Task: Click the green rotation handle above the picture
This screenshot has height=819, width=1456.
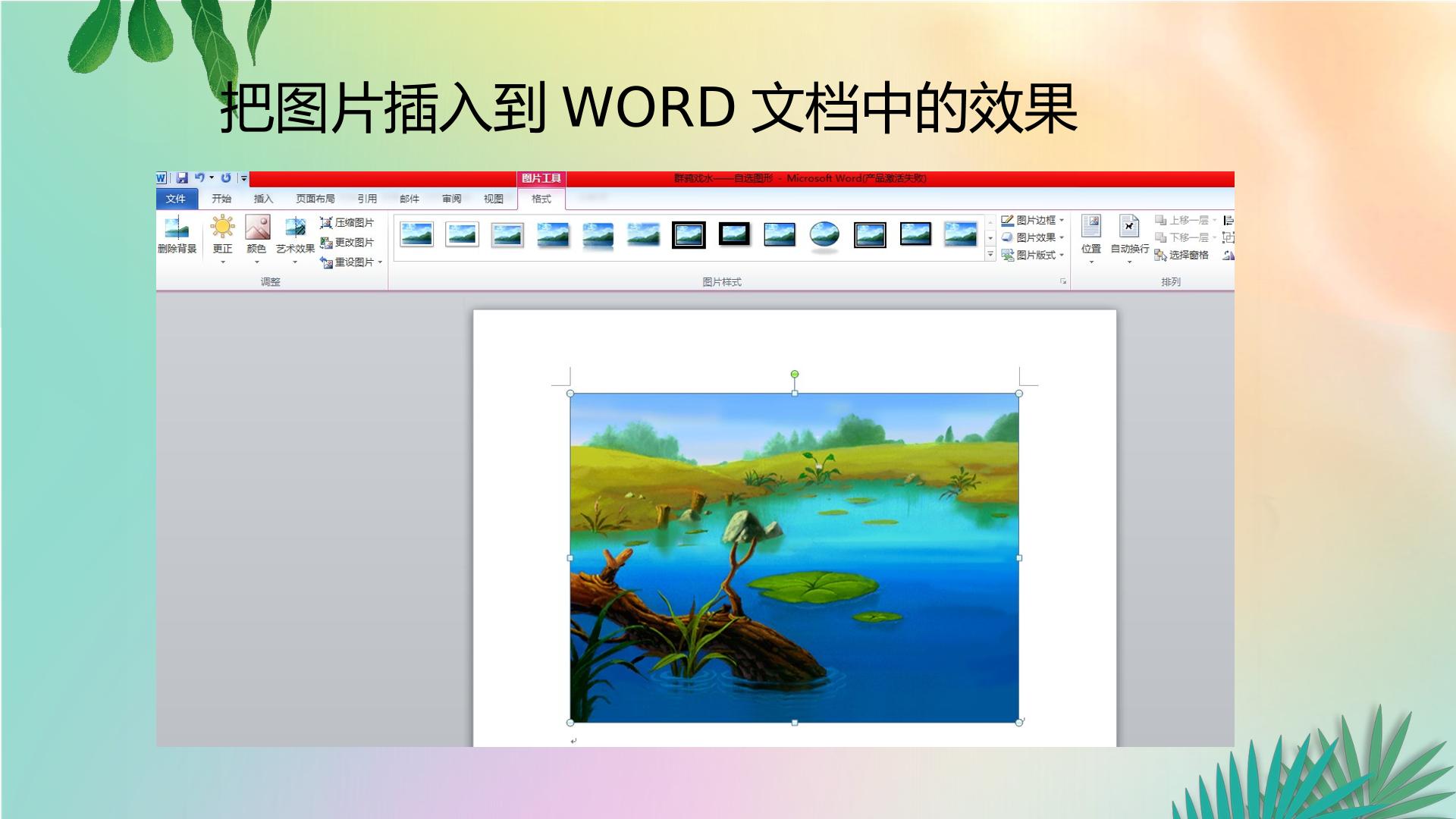Action: (x=795, y=374)
